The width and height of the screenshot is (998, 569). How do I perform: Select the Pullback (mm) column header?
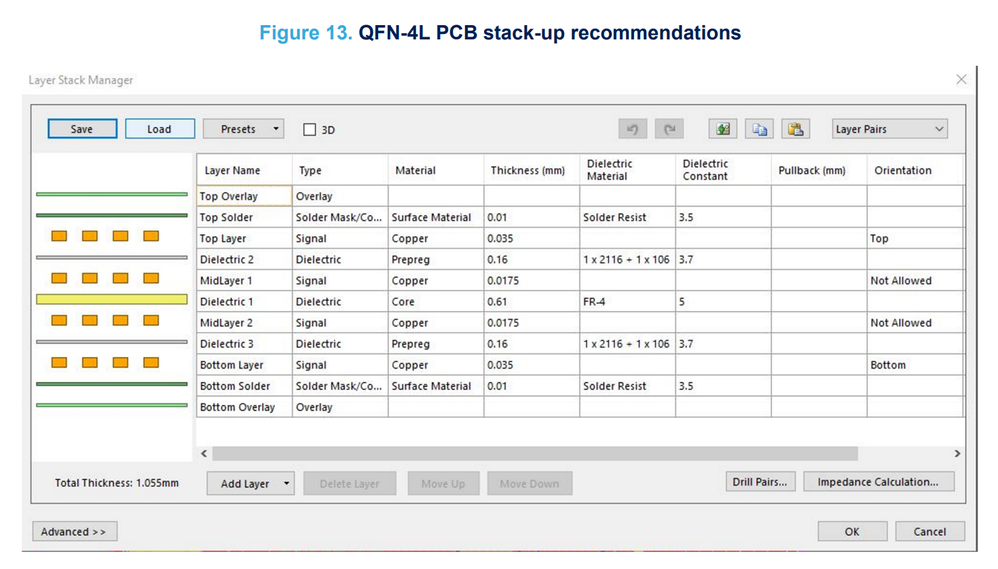click(819, 170)
